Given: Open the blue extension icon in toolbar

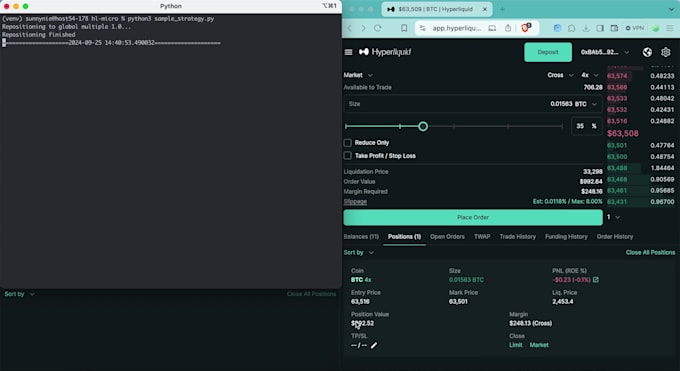Looking at the screenshot, I should point(557,28).
